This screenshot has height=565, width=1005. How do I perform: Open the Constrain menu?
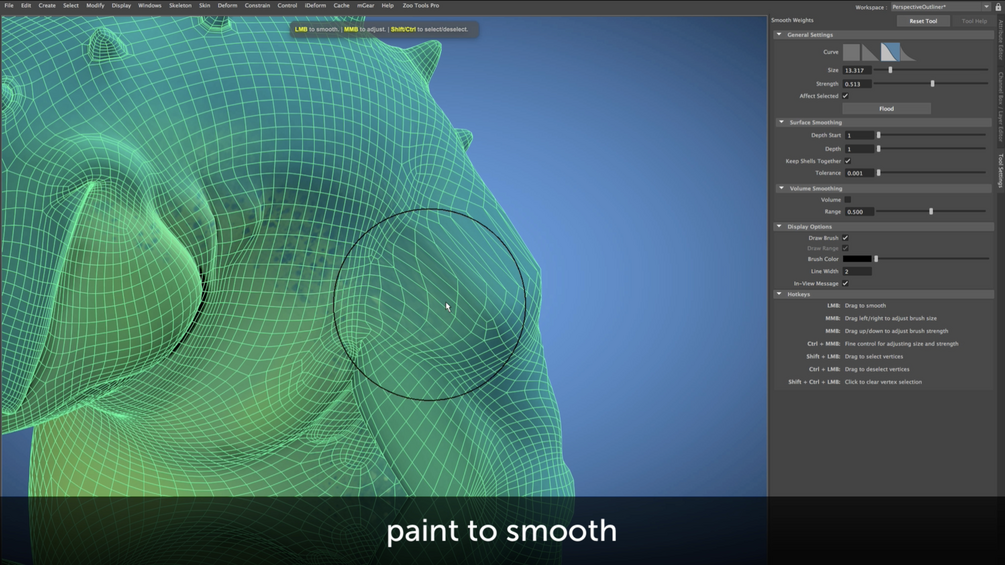point(257,5)
